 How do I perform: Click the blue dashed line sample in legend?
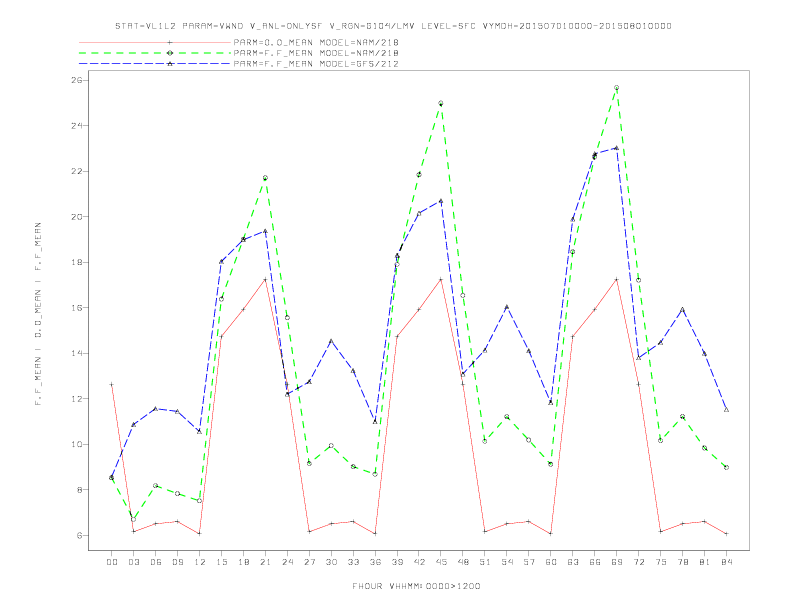click(155, 64)
